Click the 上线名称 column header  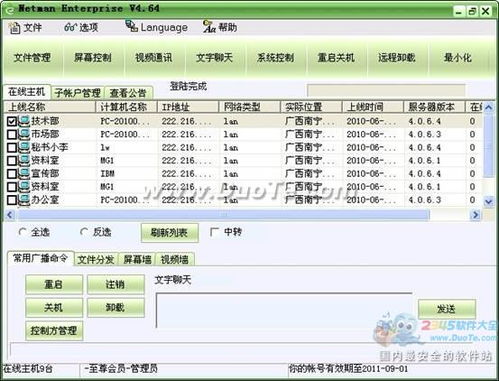(50, 107)
